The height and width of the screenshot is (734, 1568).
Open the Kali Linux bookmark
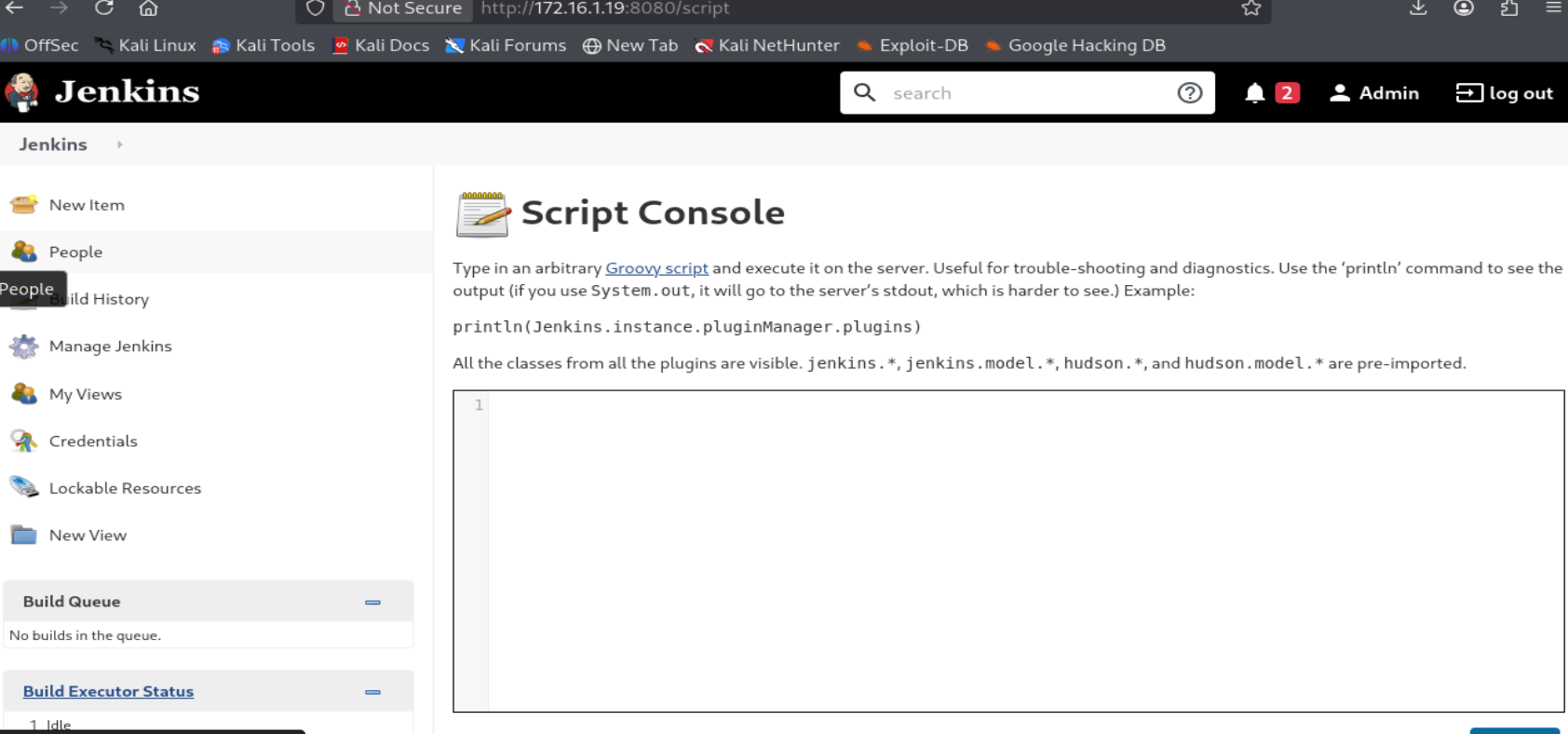(146, 45)
